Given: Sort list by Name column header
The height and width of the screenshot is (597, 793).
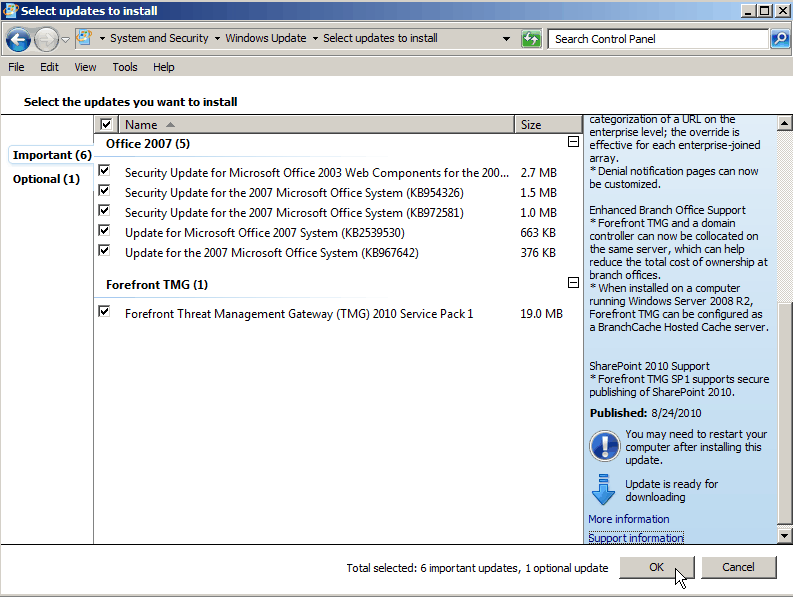Looking at the screenshot, I should click(x=316, y=124).
